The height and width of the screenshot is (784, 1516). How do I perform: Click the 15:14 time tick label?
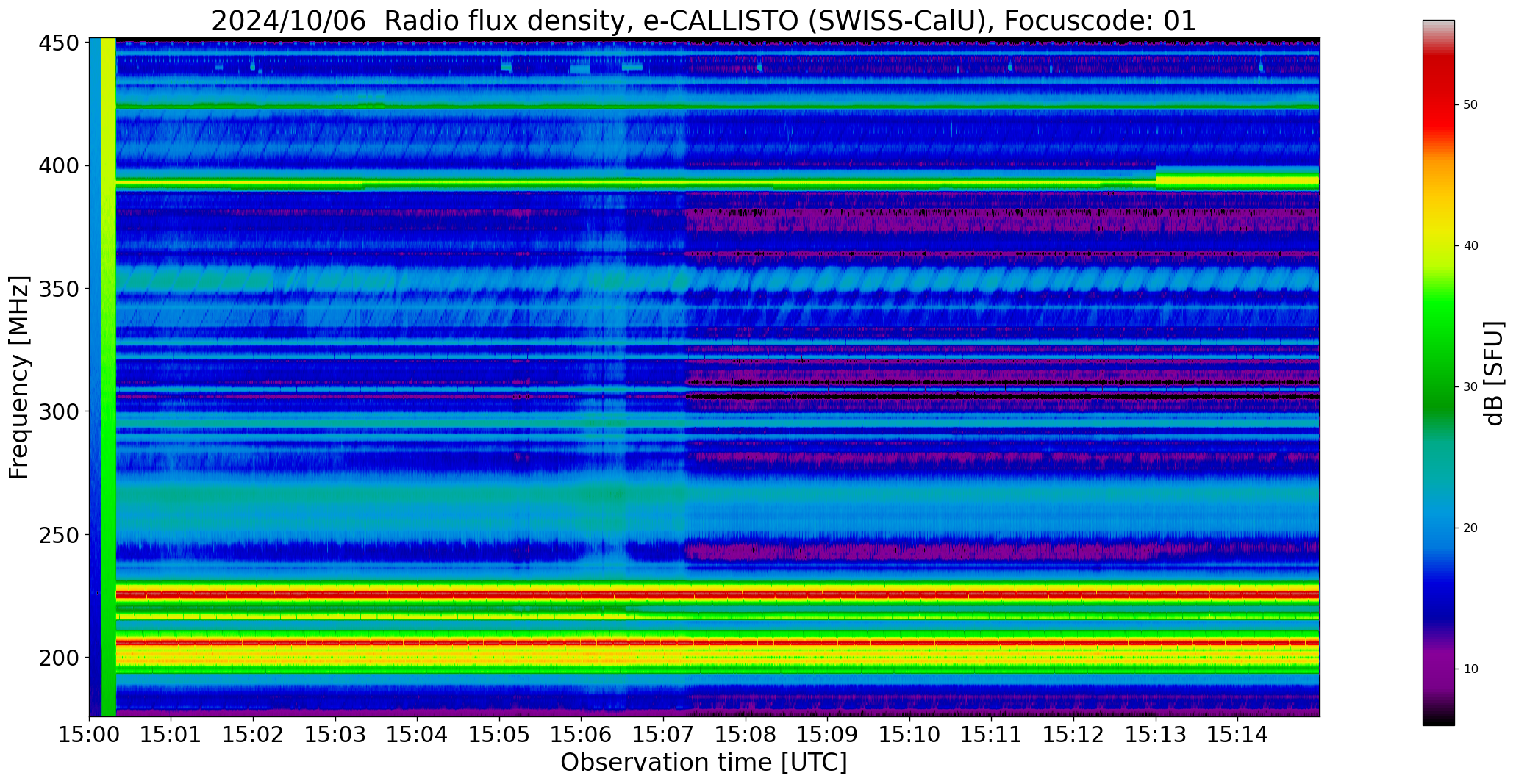pyautogui.click(x=1237, y=733)
